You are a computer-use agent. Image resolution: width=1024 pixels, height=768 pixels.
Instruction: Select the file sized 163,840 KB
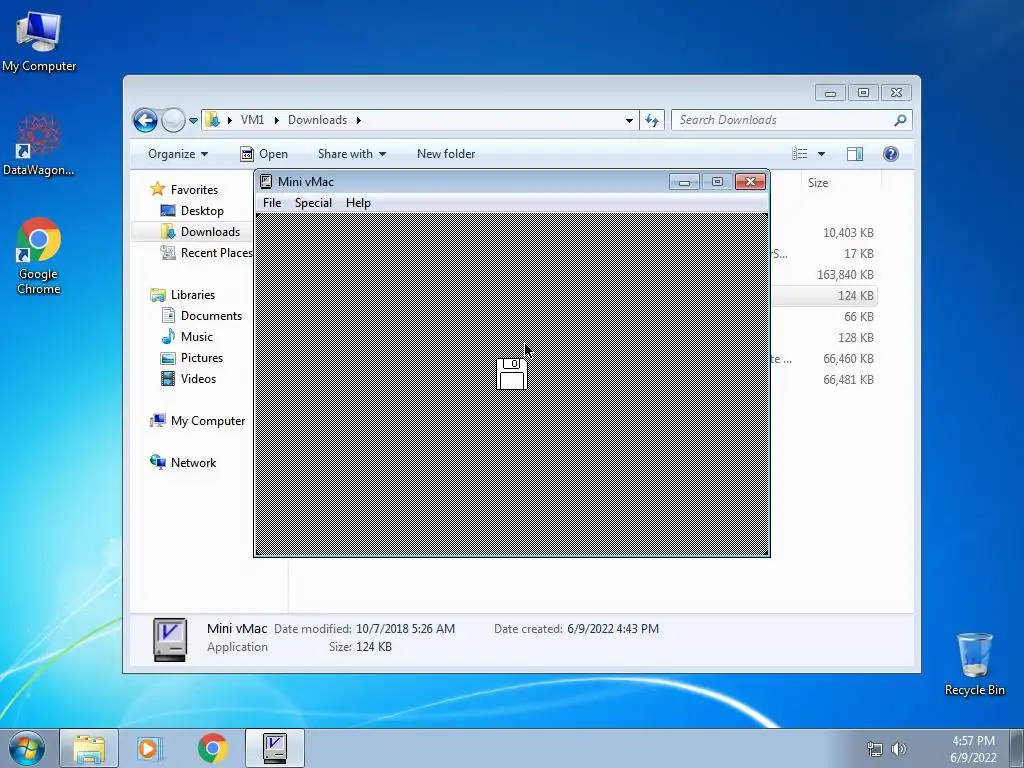(x=845, y=275)
